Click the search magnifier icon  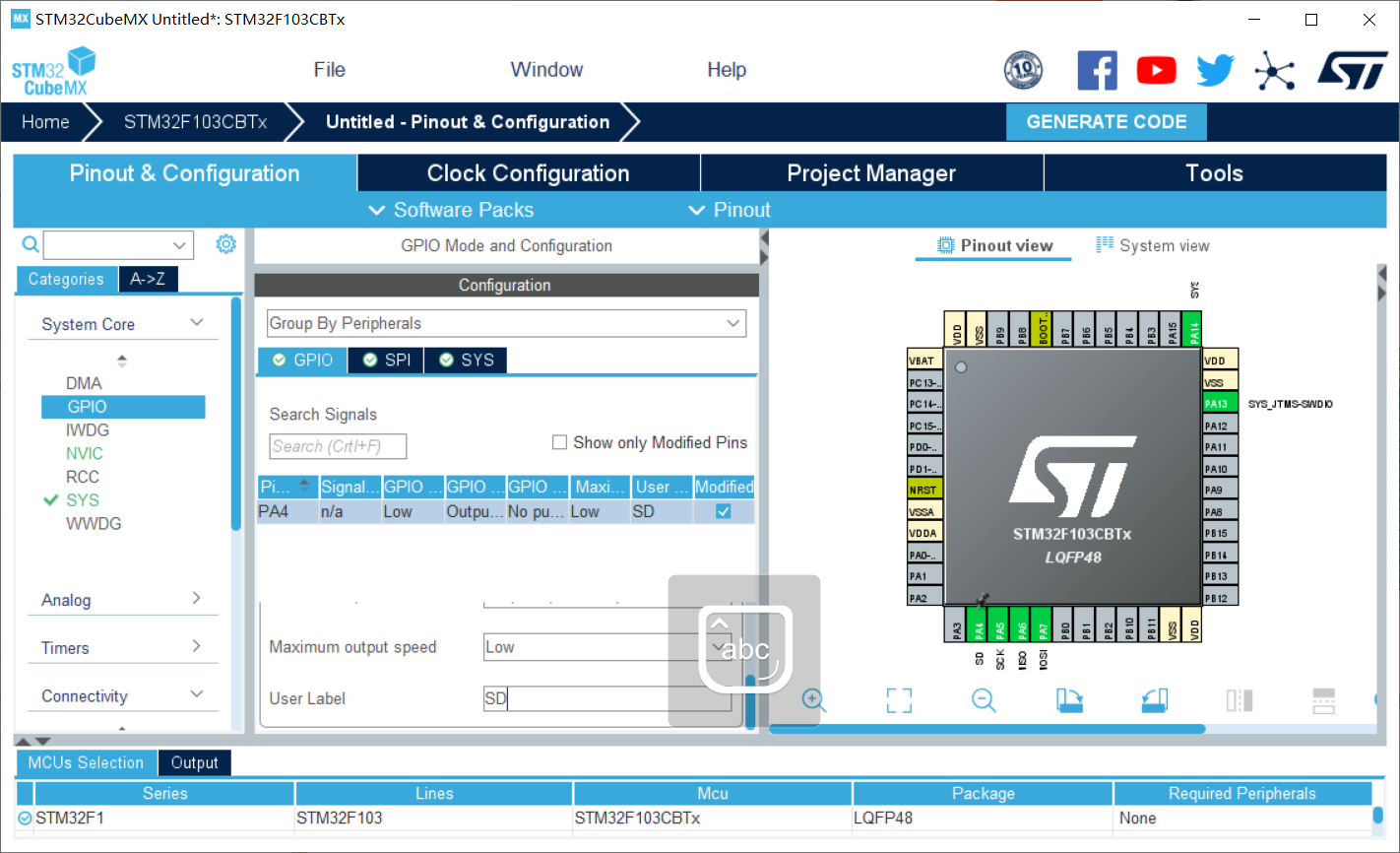click(x=31, y=244)
